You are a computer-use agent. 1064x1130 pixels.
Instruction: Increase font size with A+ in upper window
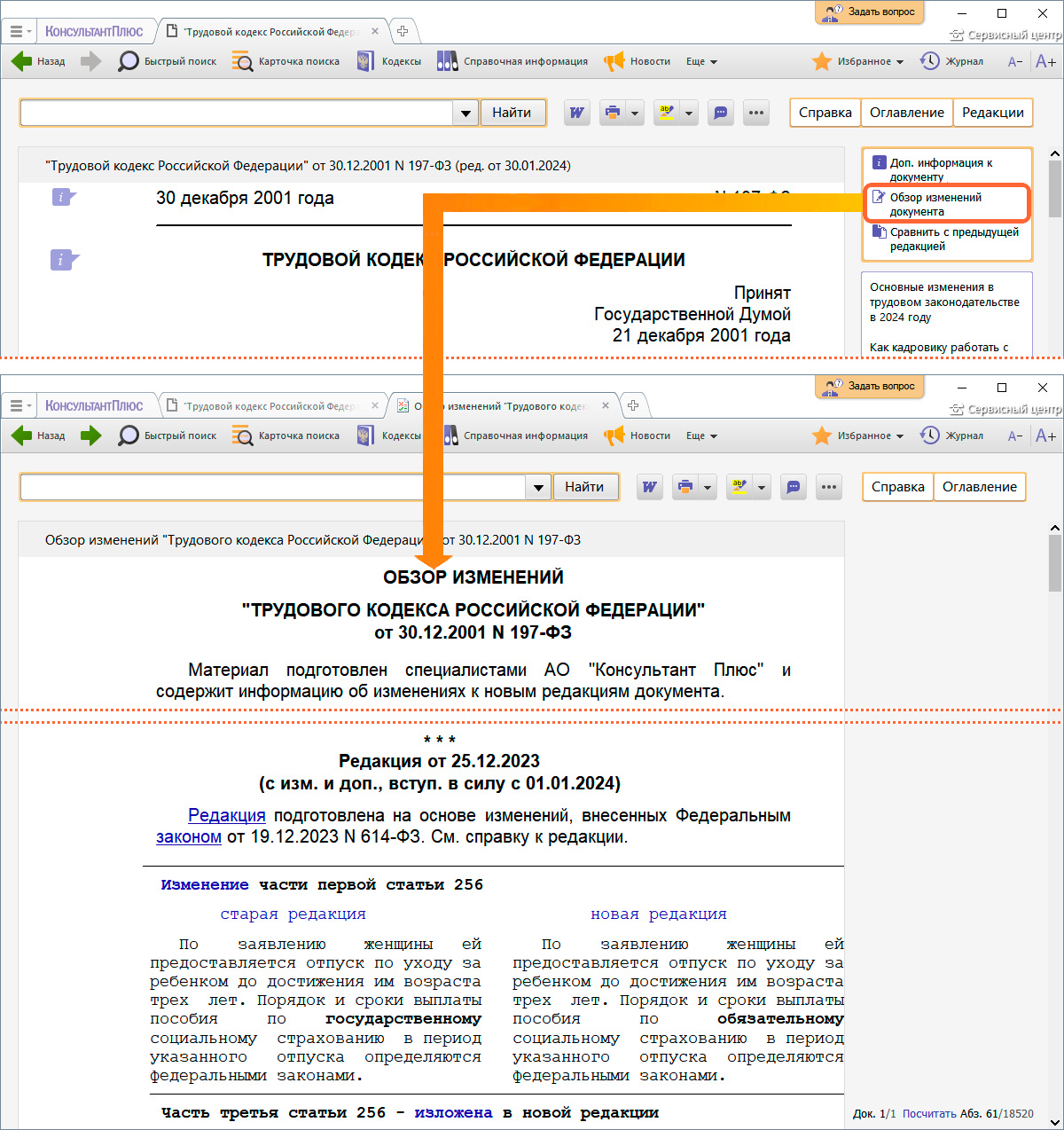[x=1045, y=61]
